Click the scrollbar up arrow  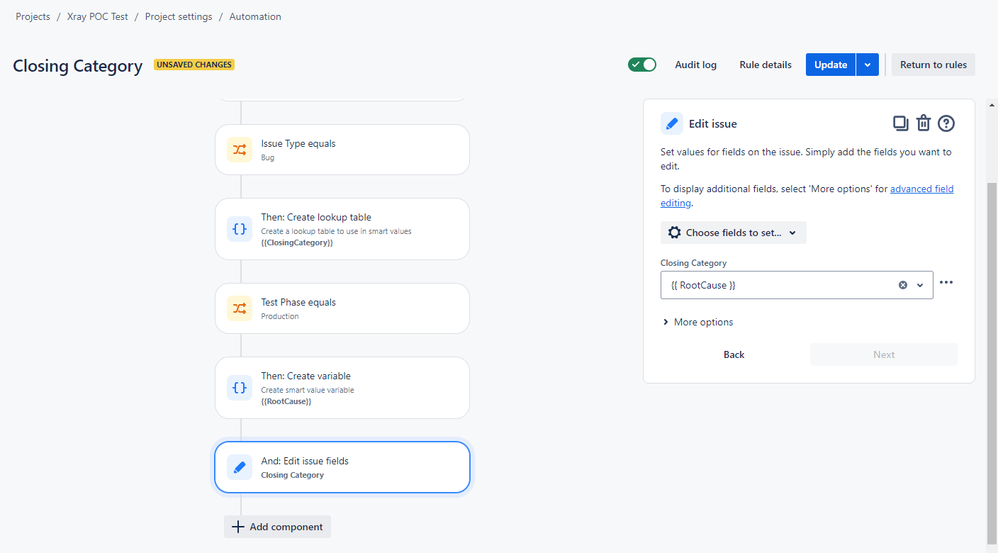992,104
